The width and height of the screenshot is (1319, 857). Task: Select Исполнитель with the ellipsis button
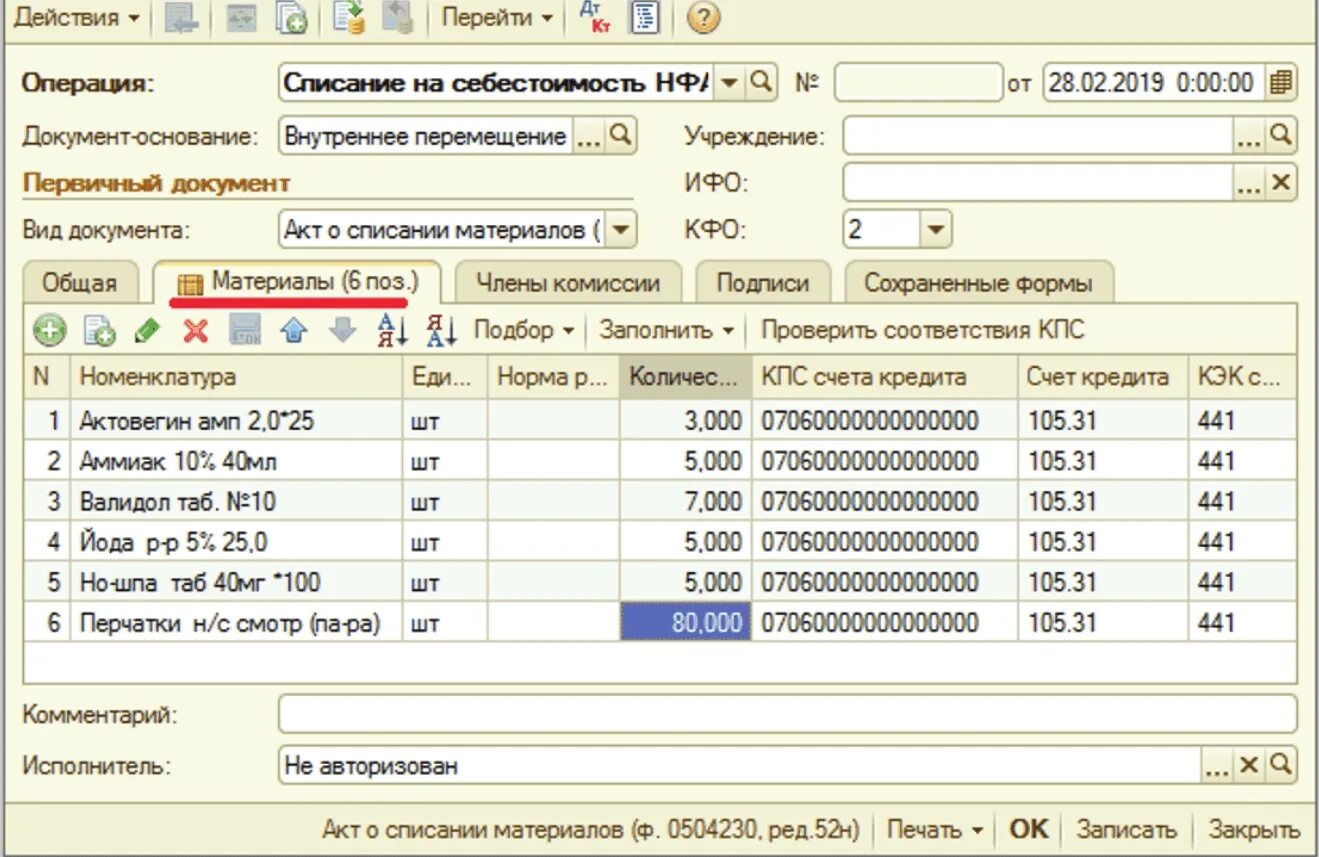[x=1216, y=766]
